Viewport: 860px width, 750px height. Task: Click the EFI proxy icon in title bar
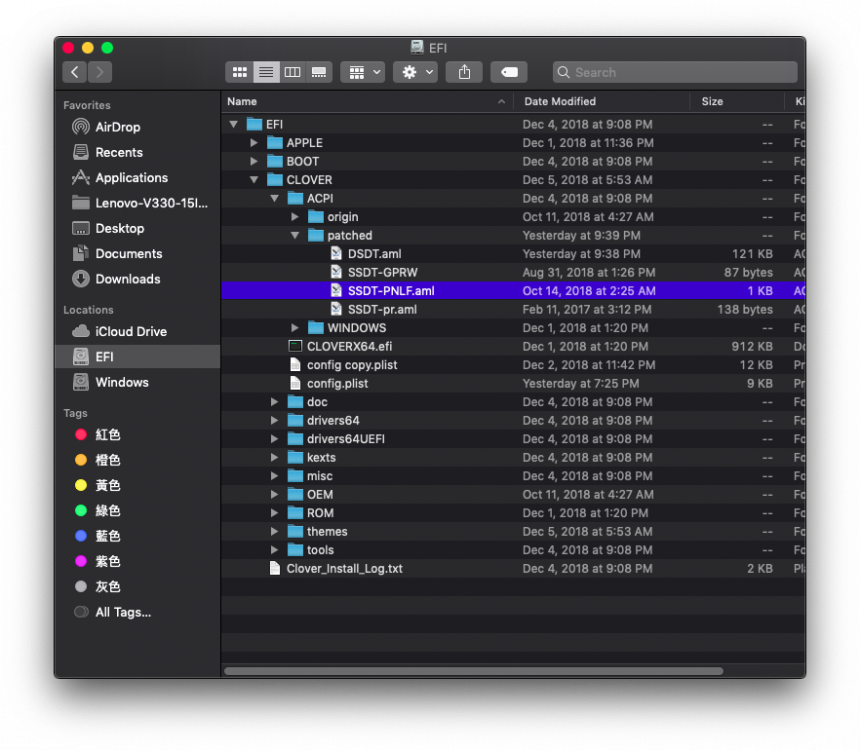point(417,48)
